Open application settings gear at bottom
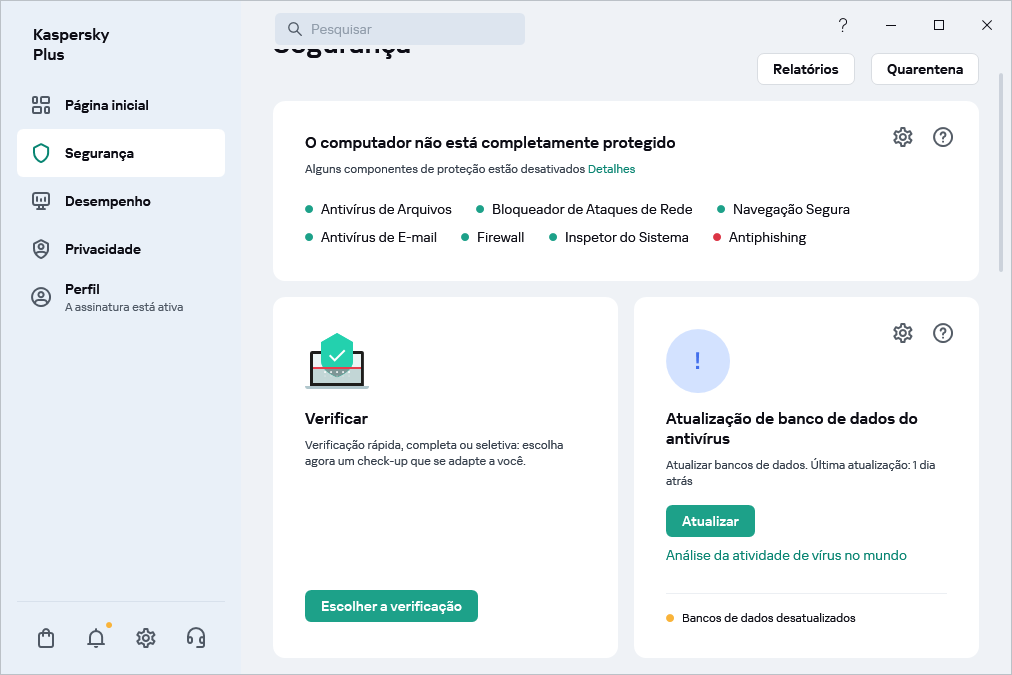 [145, 637]
